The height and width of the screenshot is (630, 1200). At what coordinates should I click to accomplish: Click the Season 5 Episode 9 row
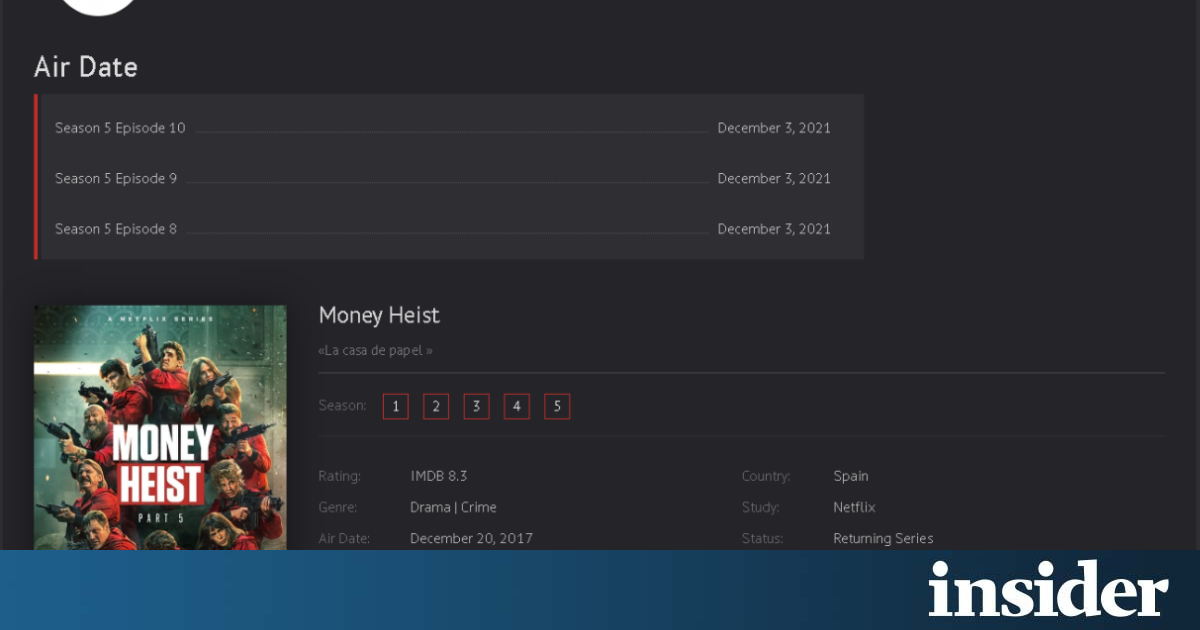pos(443,178)
